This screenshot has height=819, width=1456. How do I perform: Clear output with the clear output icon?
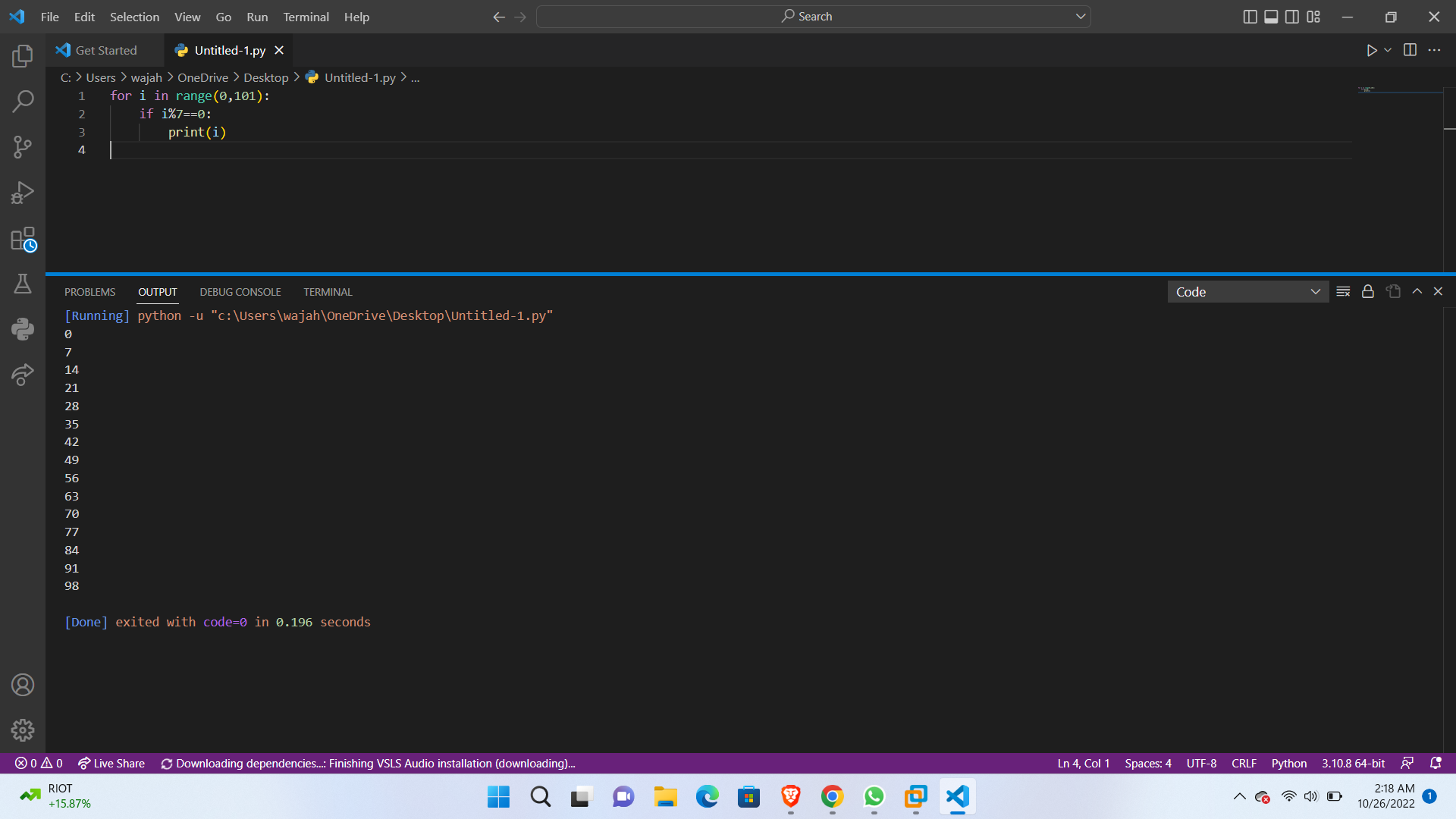tap(1343, 292)
